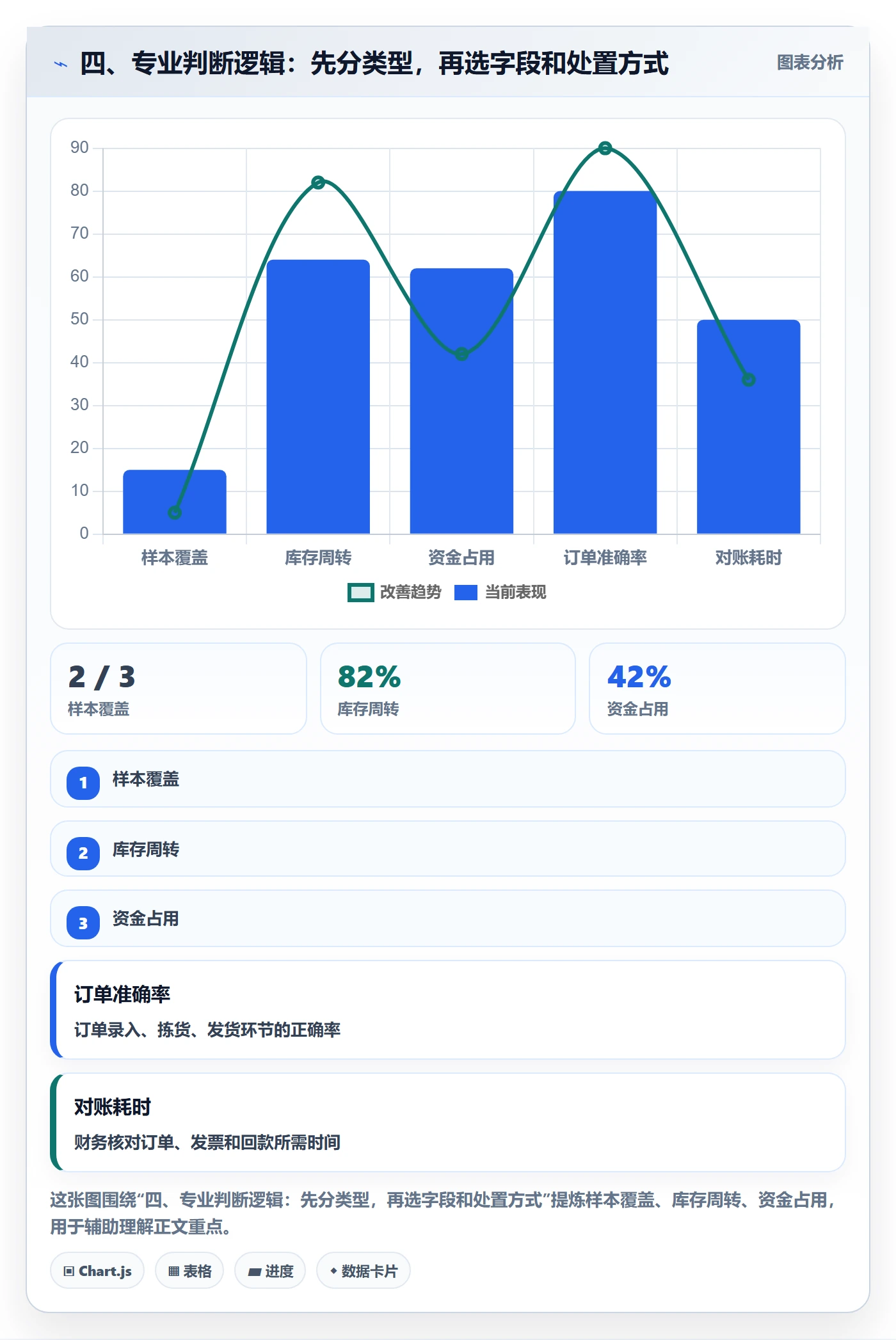Click the square icon in Chart.js tag
This screenshot has width=896, height=1340.
[69, 1272]
